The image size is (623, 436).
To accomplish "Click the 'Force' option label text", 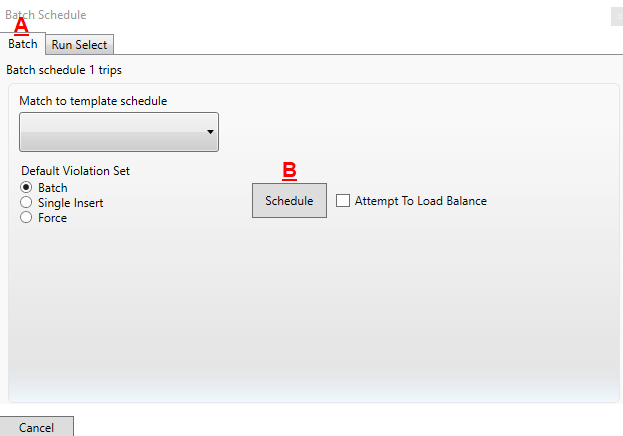I will tap(52, 218).
